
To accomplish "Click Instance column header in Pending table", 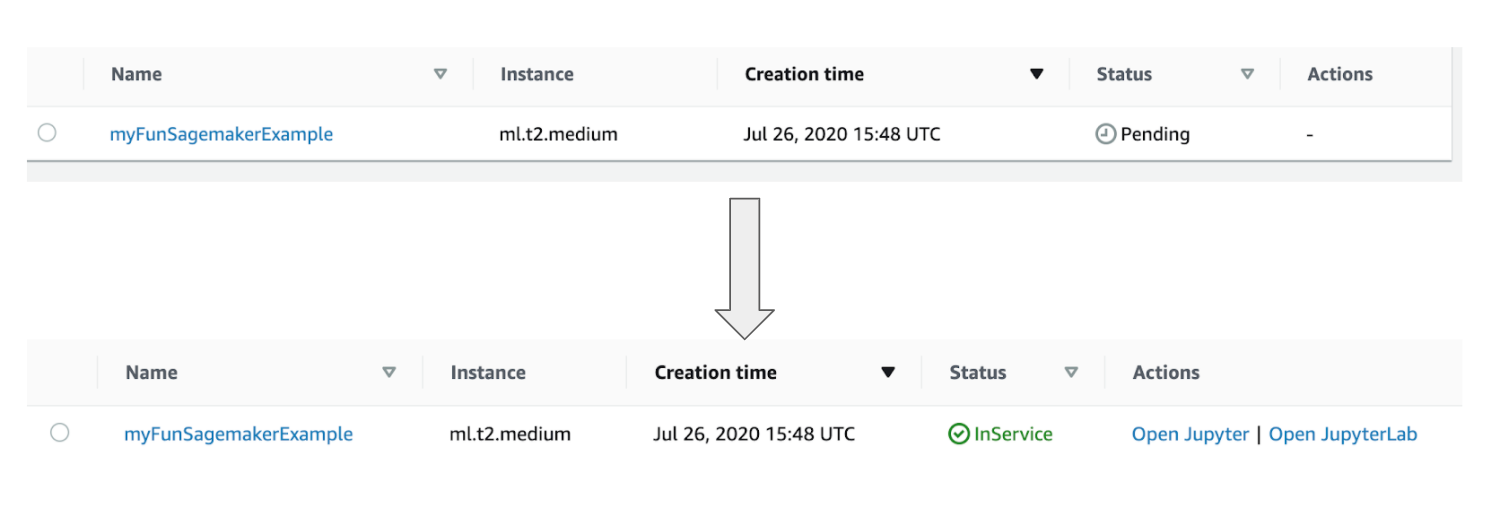I will 537,74.
